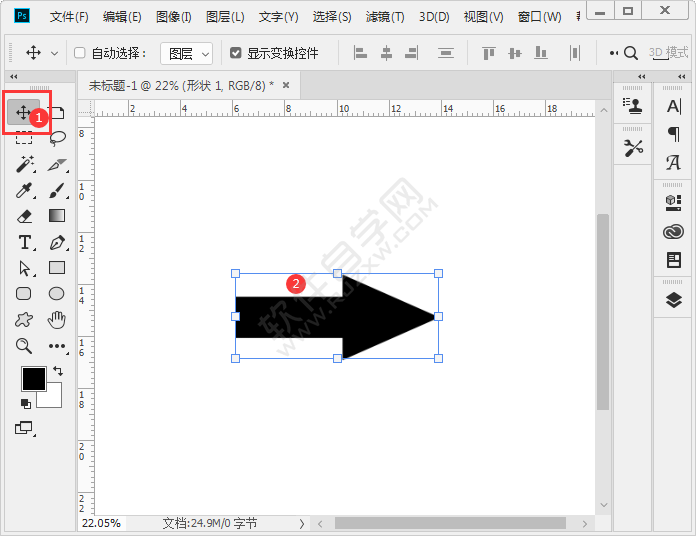The height and width of the screenshot is (536, 696).
Task: Align horizontal centers of layers
Action: [387, 53]
